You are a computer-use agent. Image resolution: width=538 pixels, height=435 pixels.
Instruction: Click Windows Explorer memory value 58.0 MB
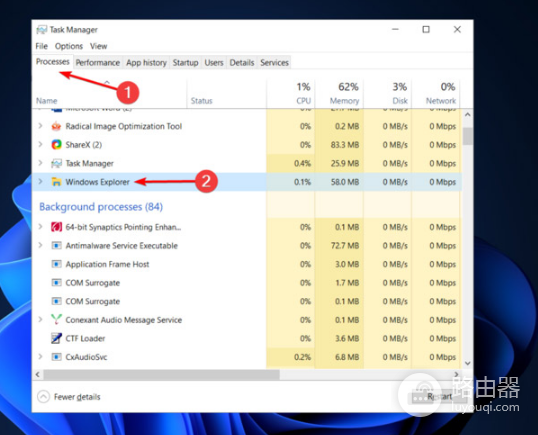345,182
